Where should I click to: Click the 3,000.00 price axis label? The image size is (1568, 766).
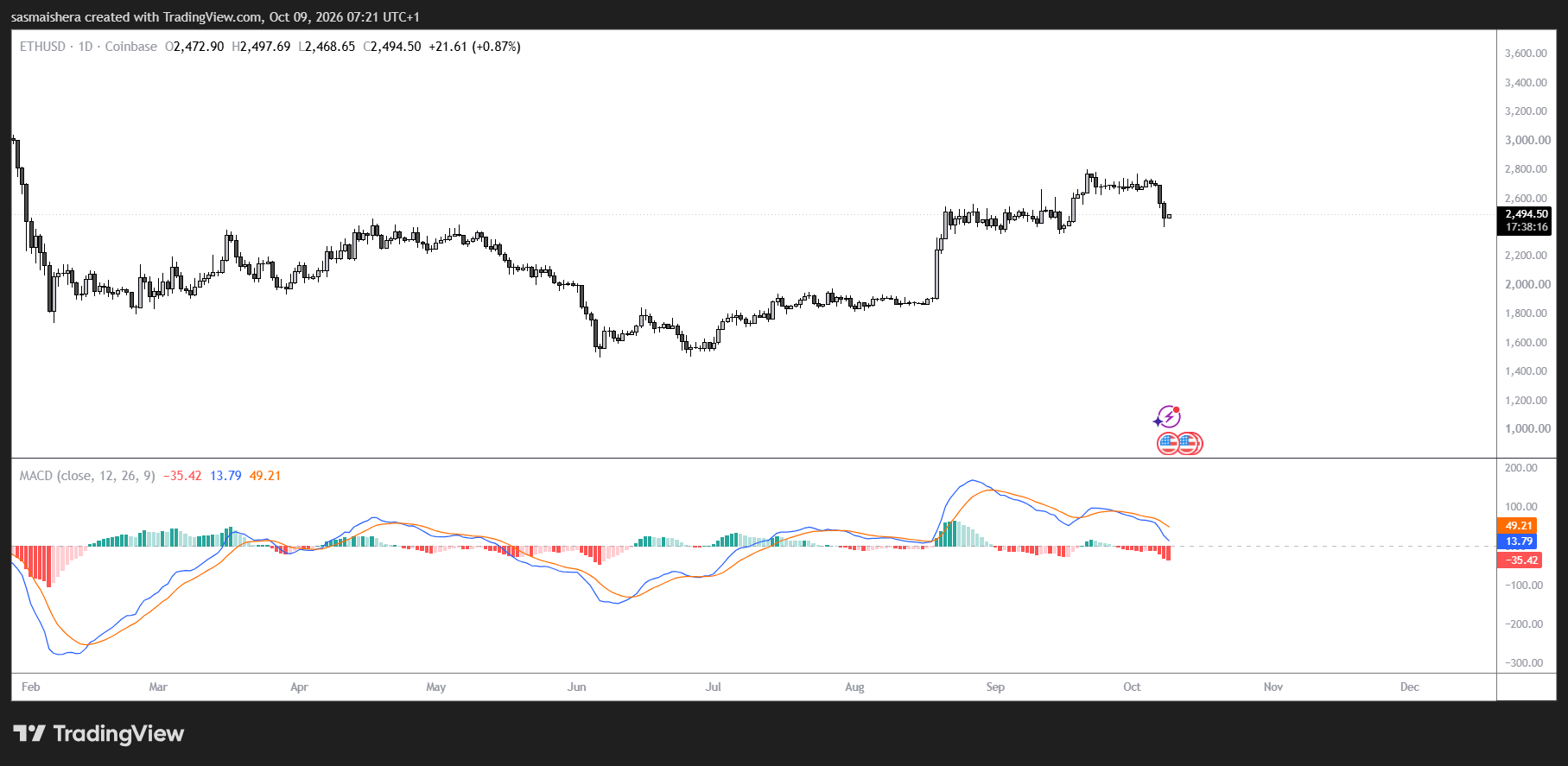(1527, 140)
